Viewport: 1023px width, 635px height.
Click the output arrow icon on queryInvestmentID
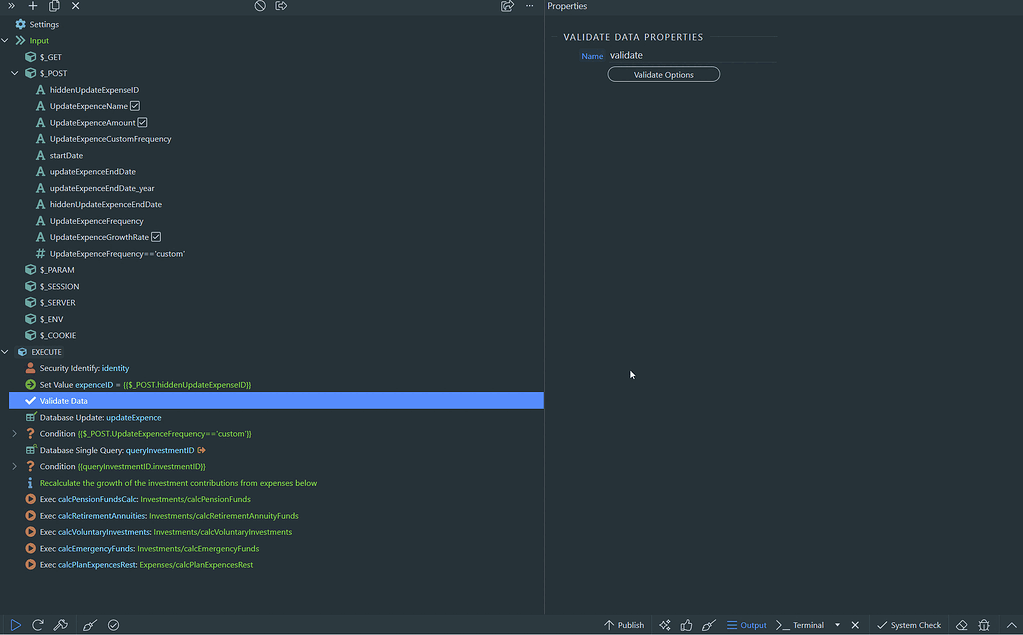point(202,450)
